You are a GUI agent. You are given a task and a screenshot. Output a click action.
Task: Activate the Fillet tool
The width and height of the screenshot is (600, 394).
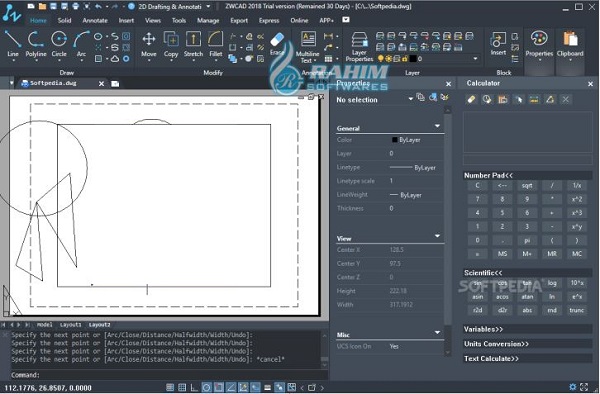[x=215, y=44]
